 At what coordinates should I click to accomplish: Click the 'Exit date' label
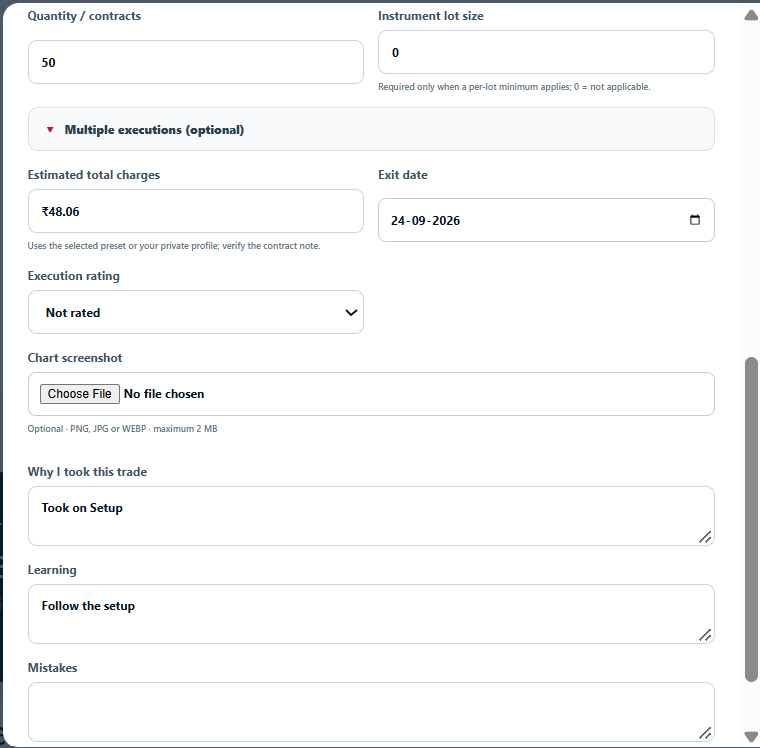(x=403, y=175)
